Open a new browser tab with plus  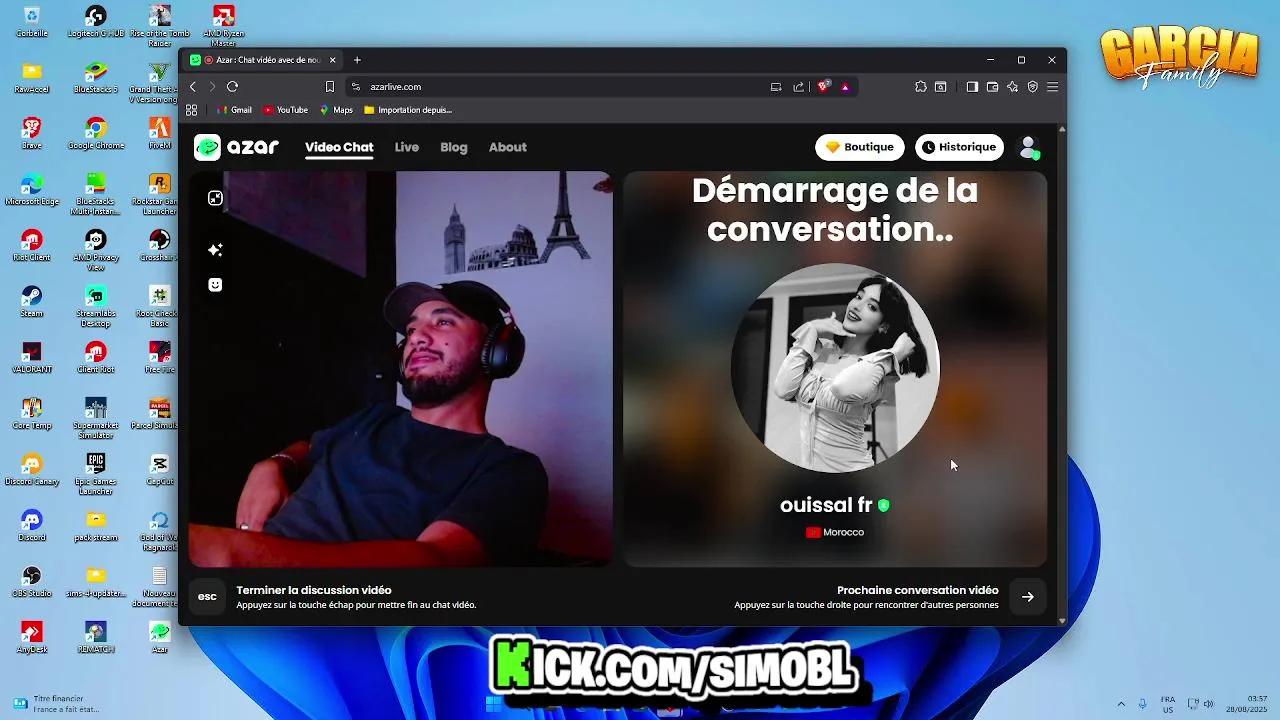(x=357, y=60)
